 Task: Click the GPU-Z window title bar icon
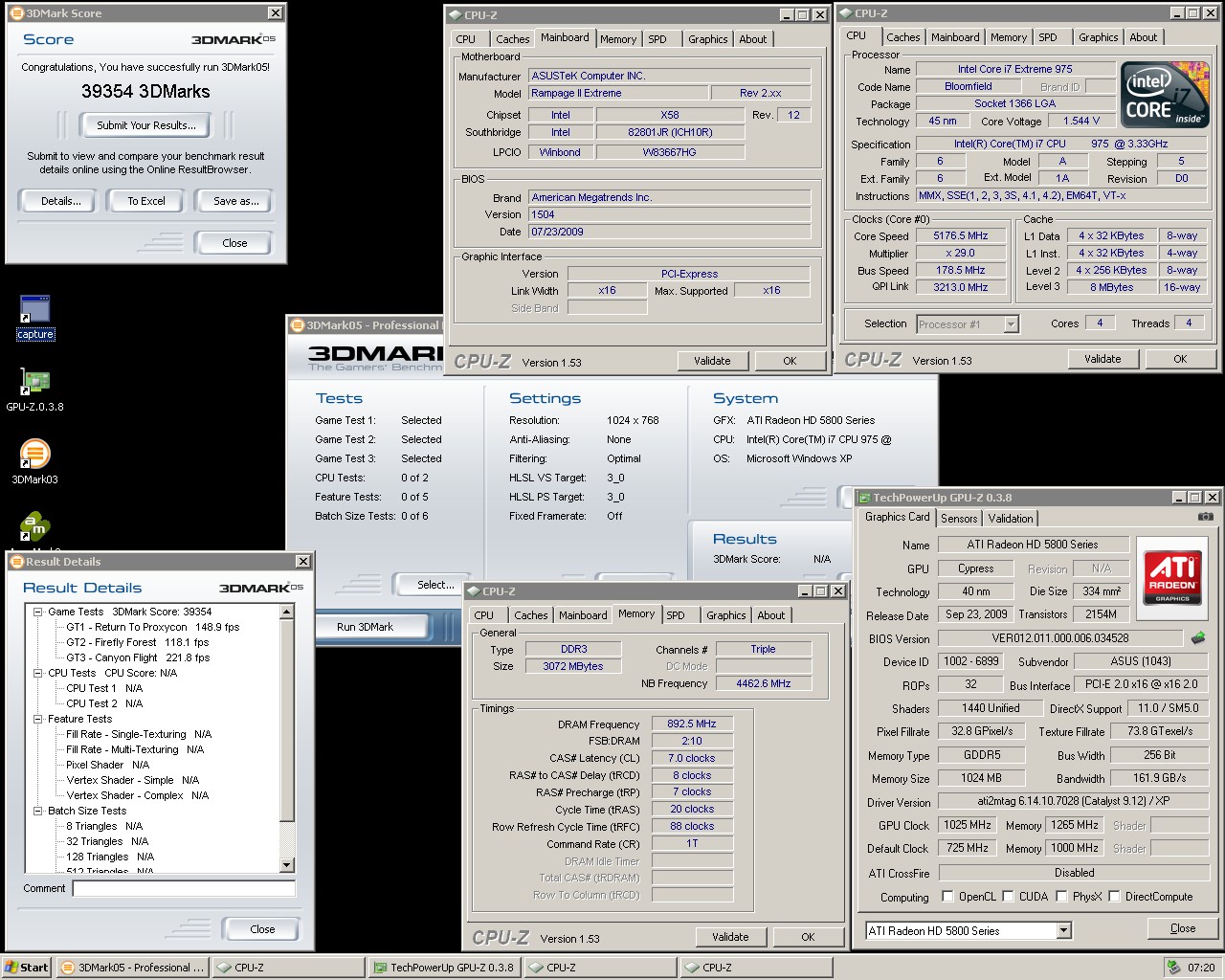pos(864,498)
